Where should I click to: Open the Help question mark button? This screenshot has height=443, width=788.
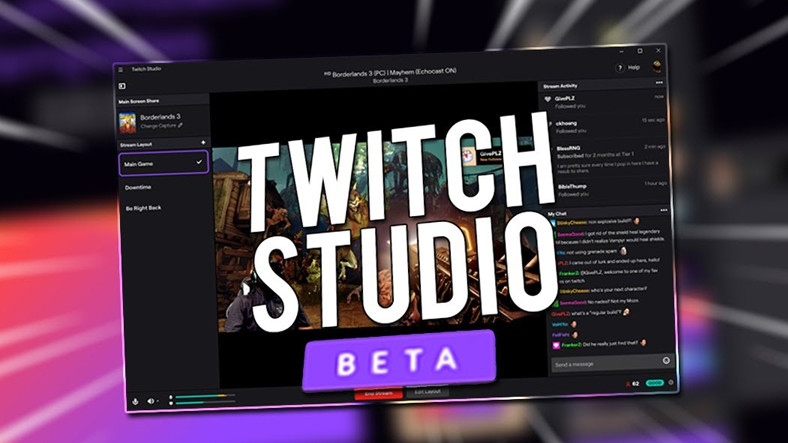coord(620,67)
